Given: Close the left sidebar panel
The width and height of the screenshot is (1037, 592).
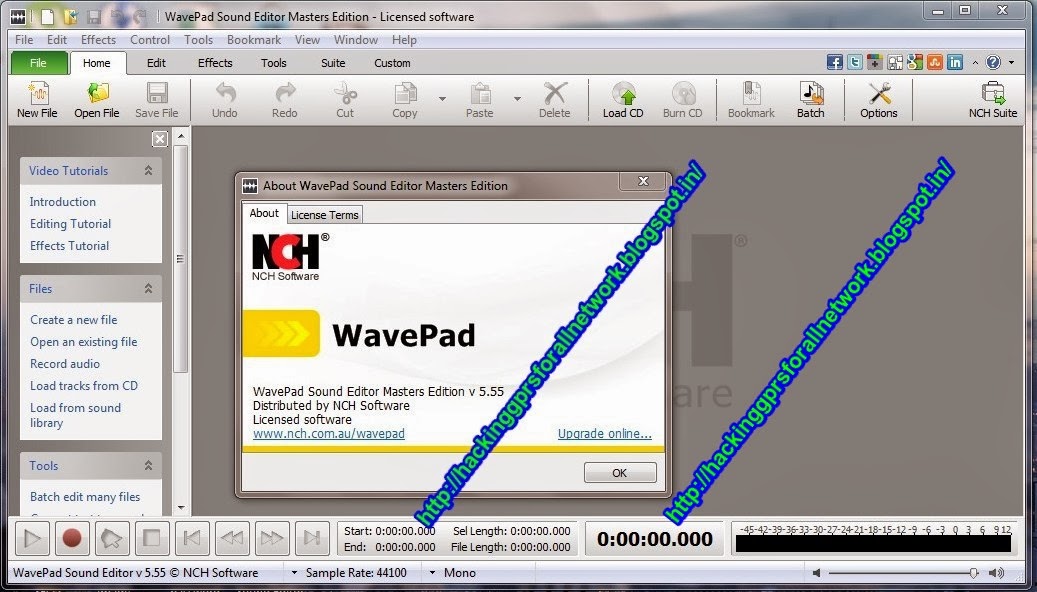Looking at the screenshot, I should point(159,139).
